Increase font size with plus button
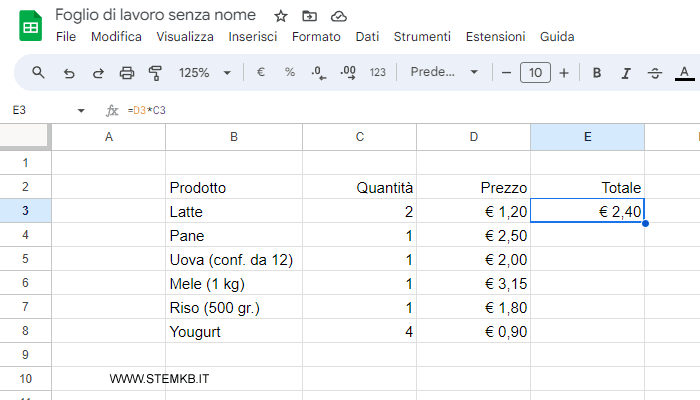700x400 pixels. tap(564, 72)
